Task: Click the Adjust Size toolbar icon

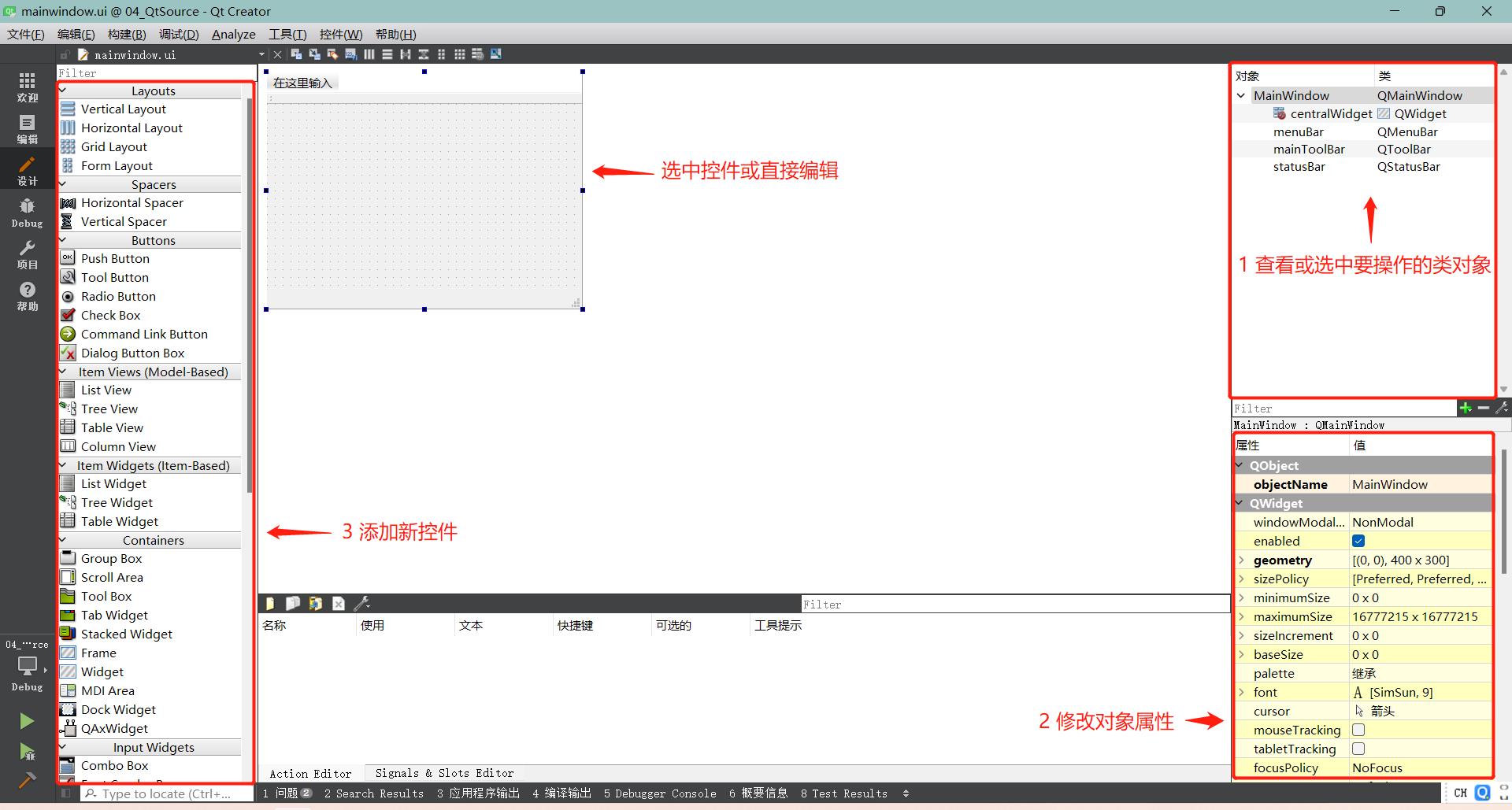Action: coord(495,54)
